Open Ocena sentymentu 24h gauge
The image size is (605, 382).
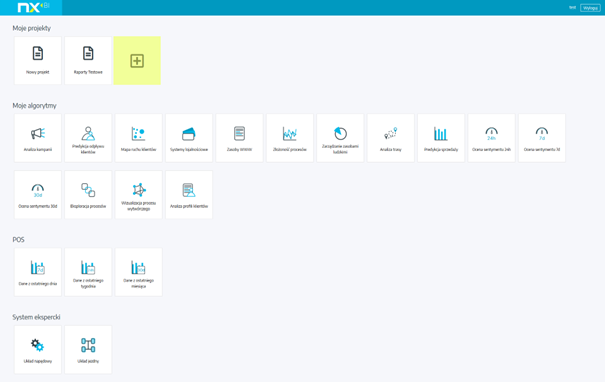click(492, 138)
